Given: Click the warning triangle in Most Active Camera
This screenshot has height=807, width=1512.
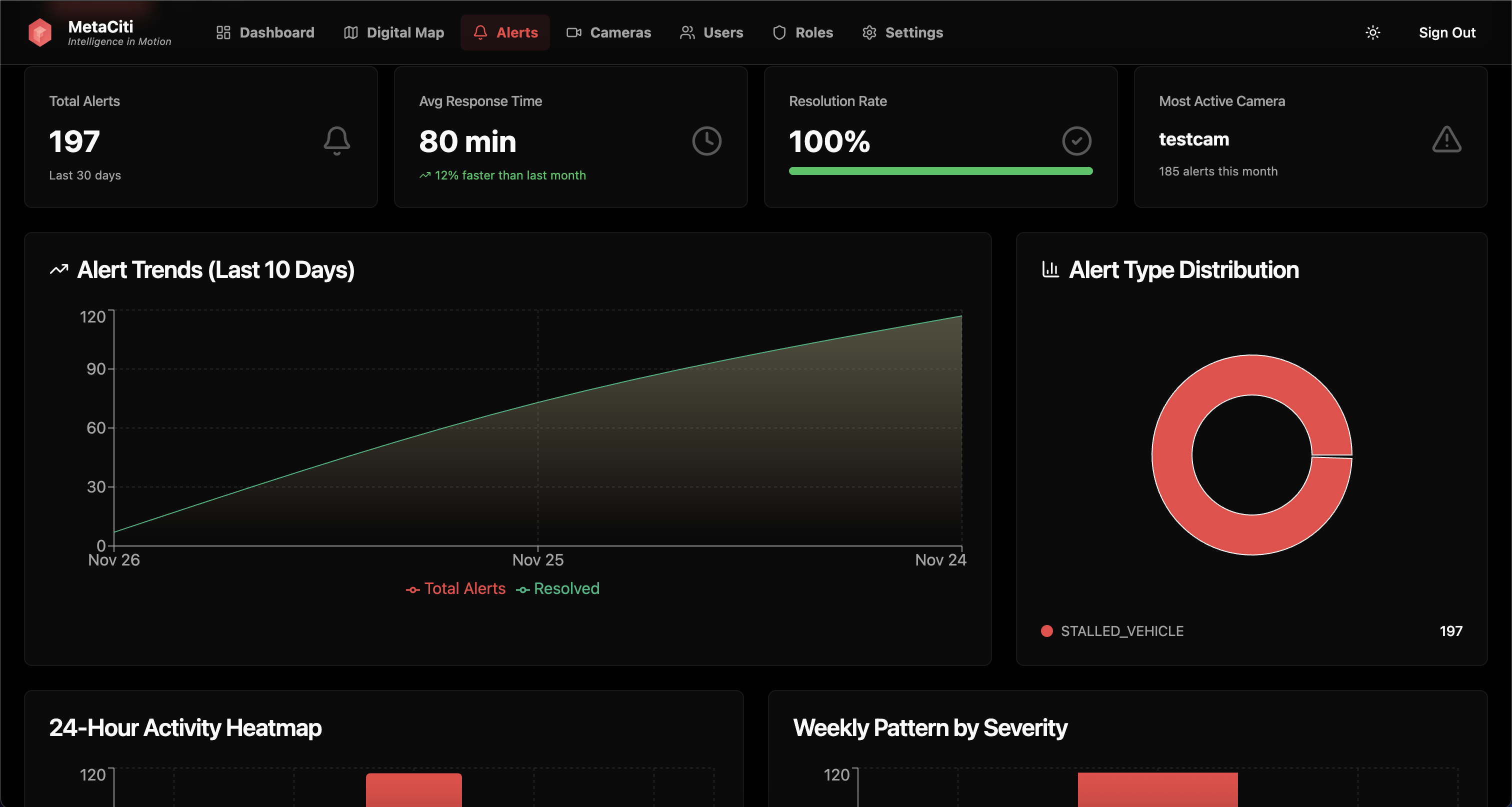Looking at the screenshot, I should pyautogui.click(x=1446, y=139).
